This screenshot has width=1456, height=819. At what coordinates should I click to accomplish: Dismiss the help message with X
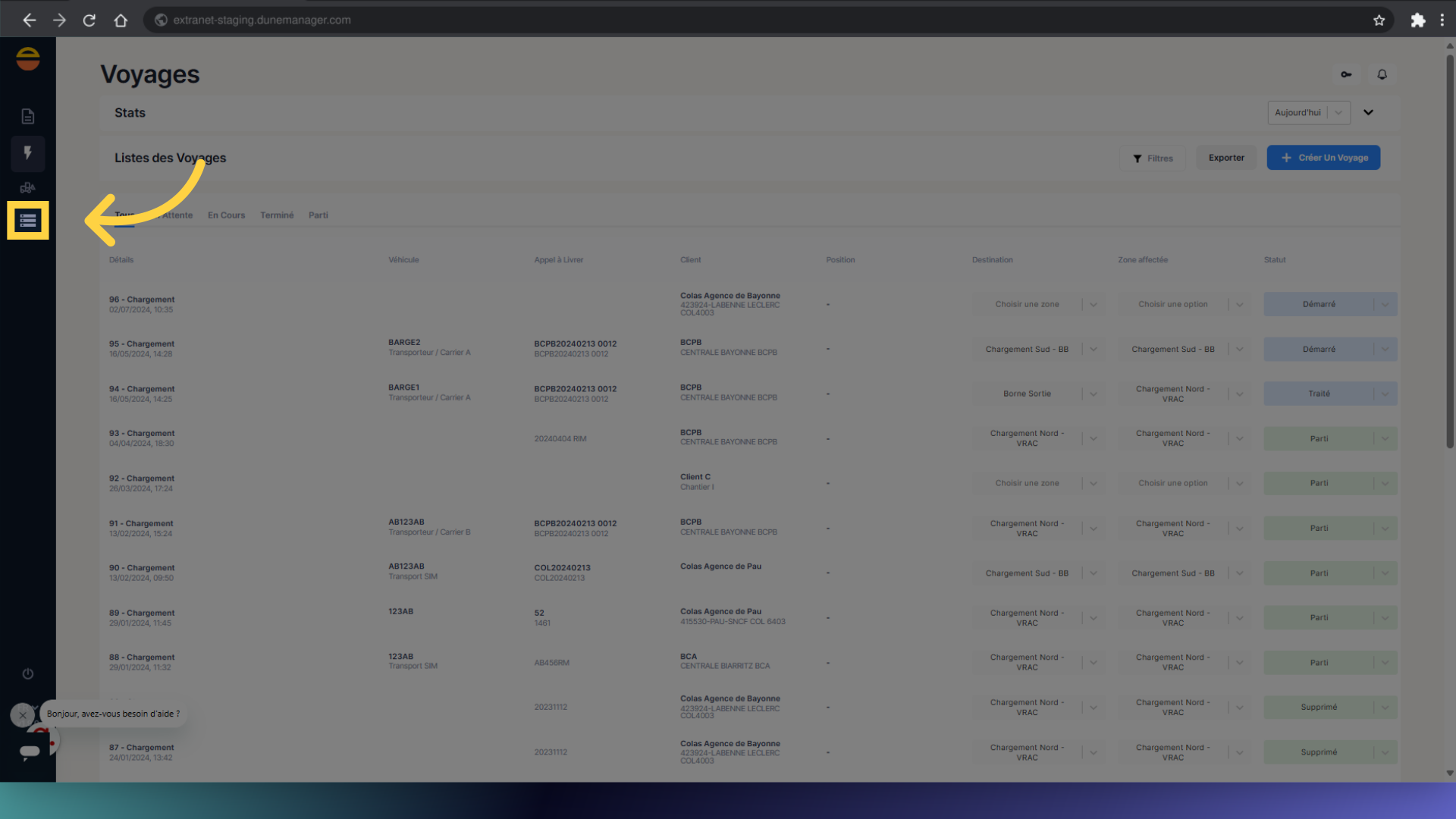point(23,714)
